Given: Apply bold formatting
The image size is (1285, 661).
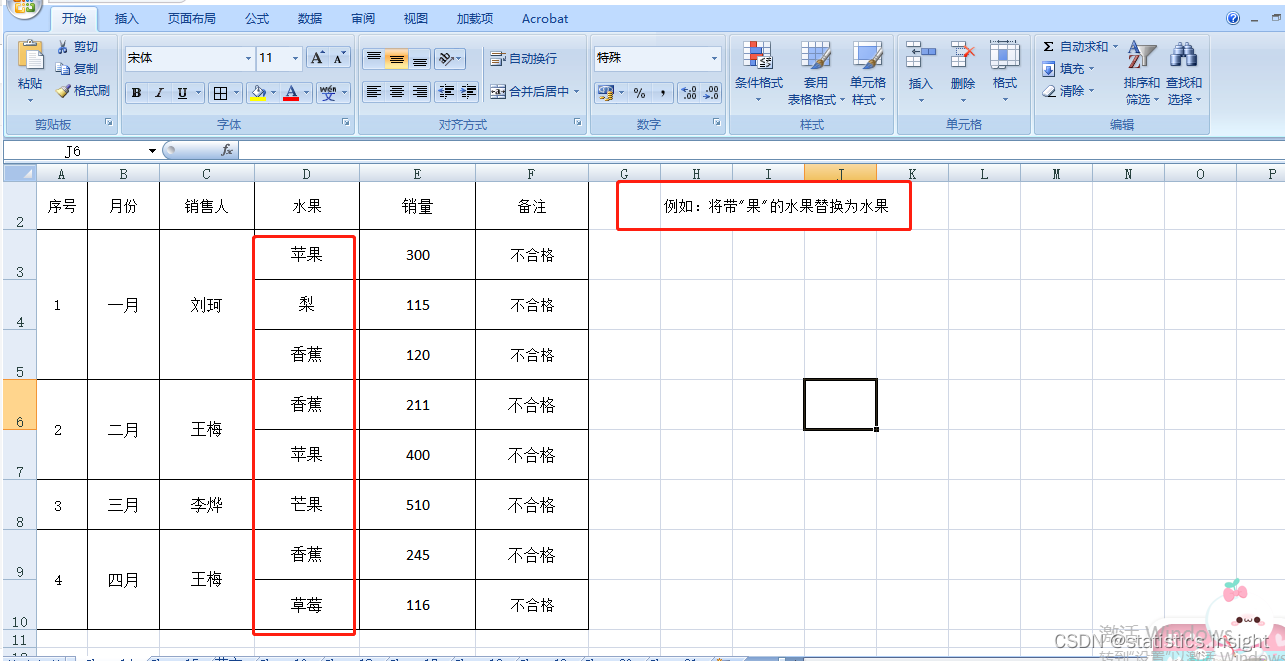Looking at the screenshot, I should tap(136, 92).
